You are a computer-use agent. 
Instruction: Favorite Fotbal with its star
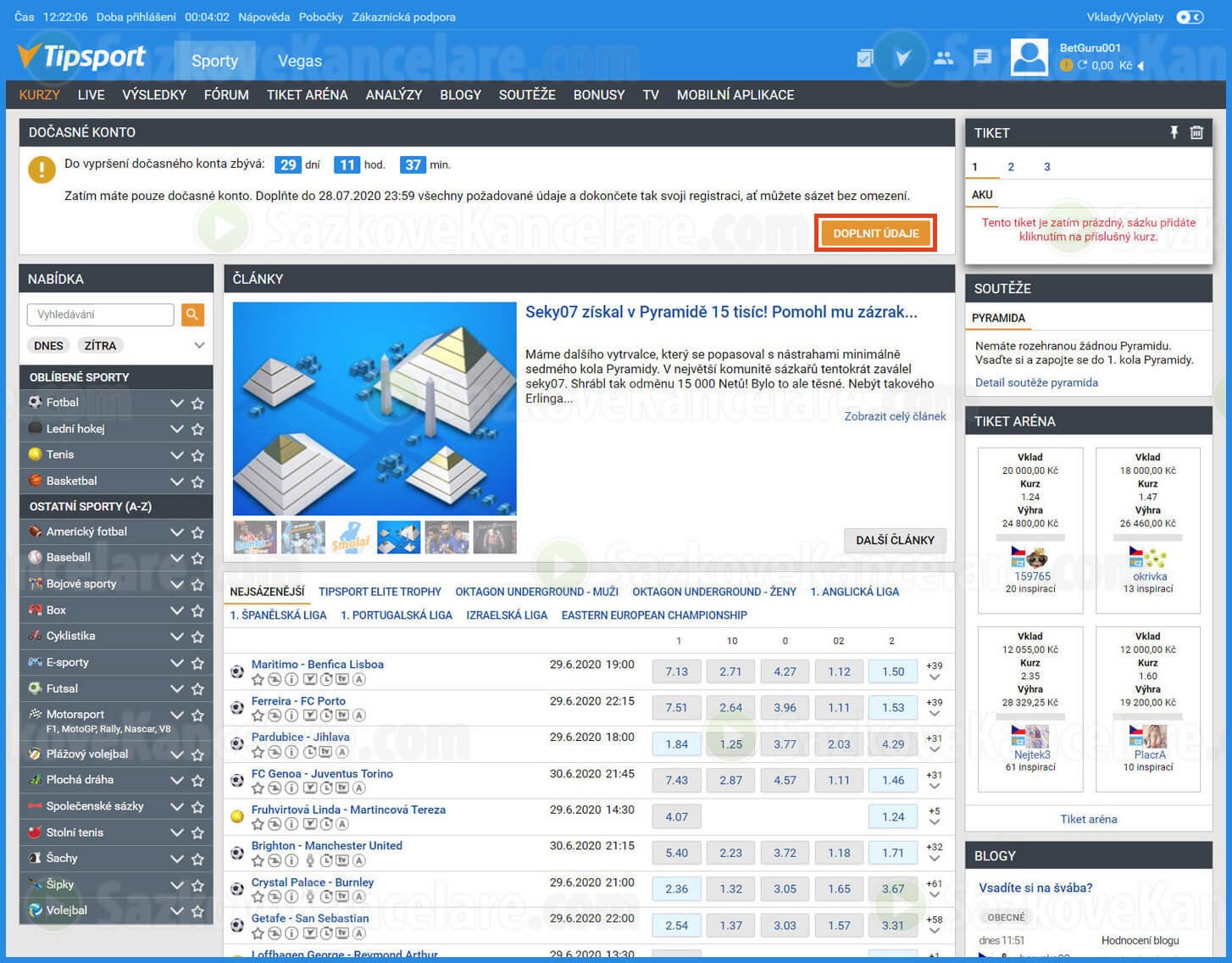tap(197, 404)
